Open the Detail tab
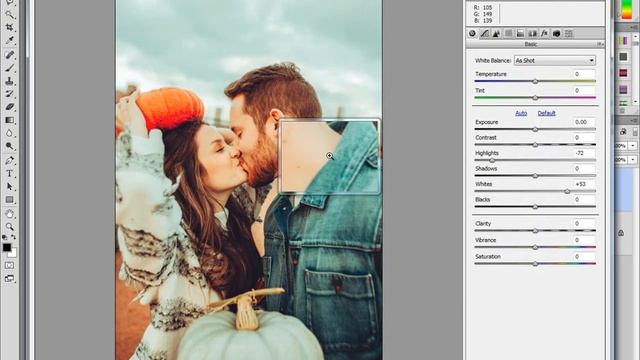640x360 pixels. [x=496, y=33]
